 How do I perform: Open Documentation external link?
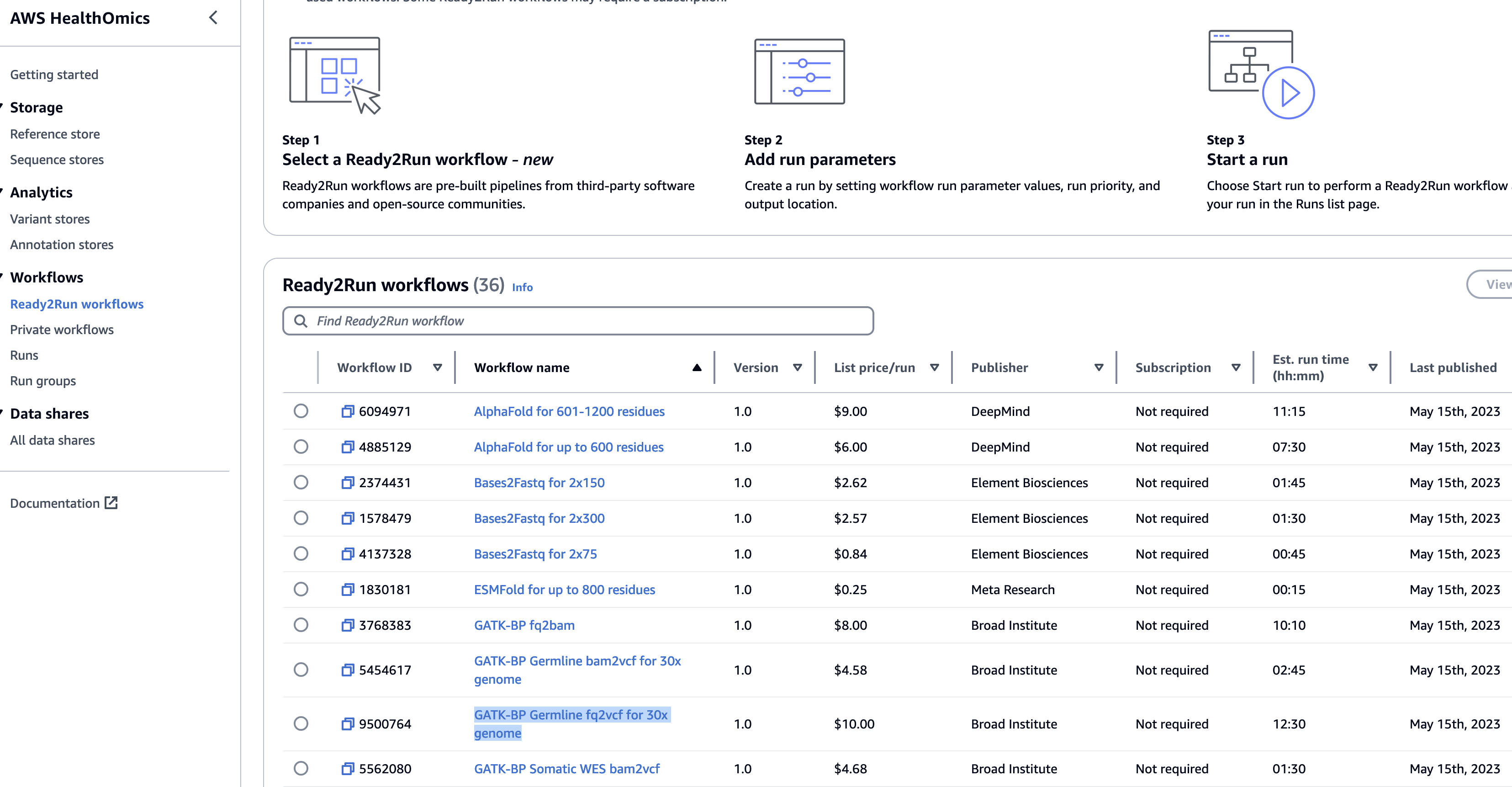click(x=64, y=503)
